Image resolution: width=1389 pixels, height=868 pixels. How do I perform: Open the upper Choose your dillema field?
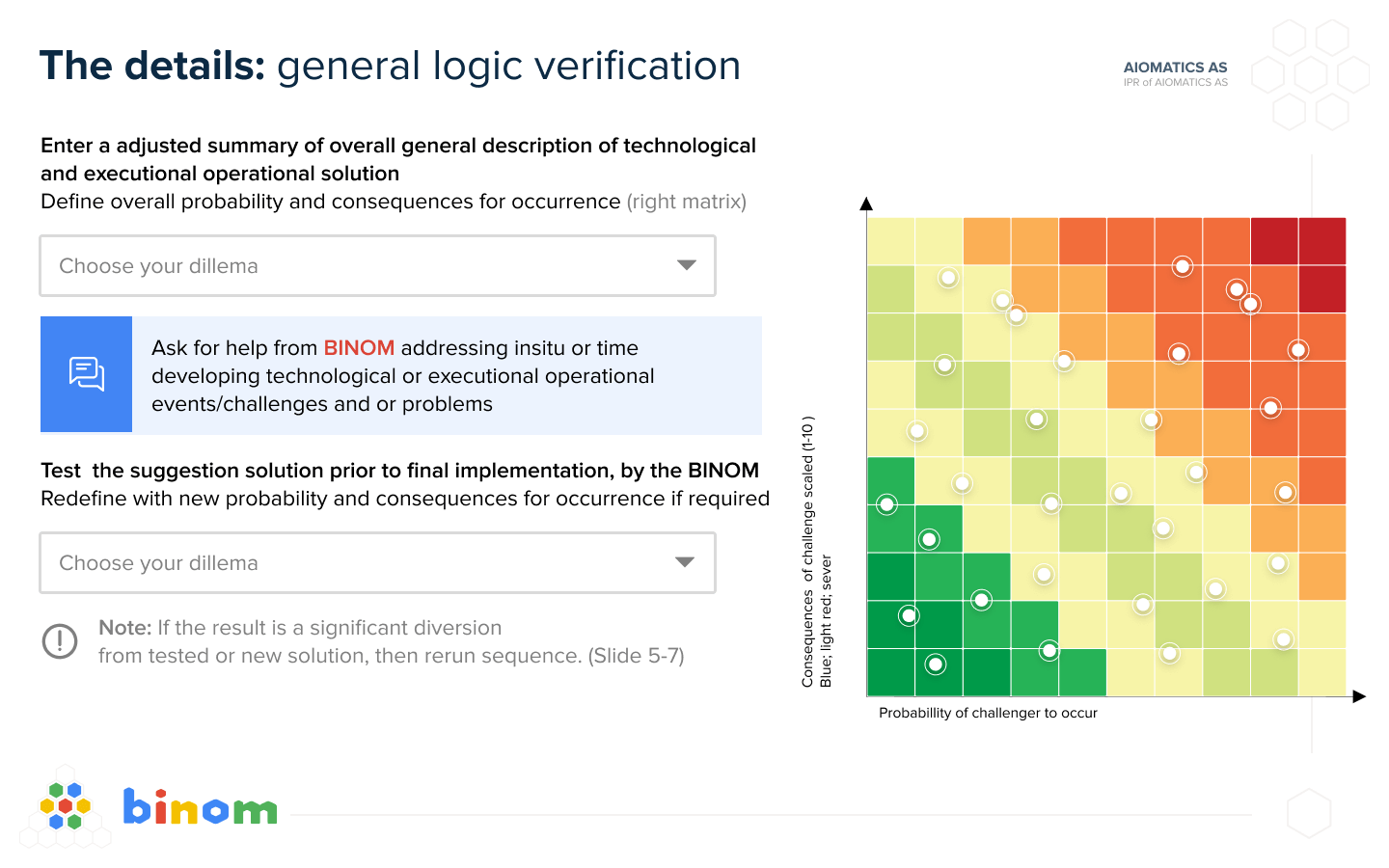(377, 265)
